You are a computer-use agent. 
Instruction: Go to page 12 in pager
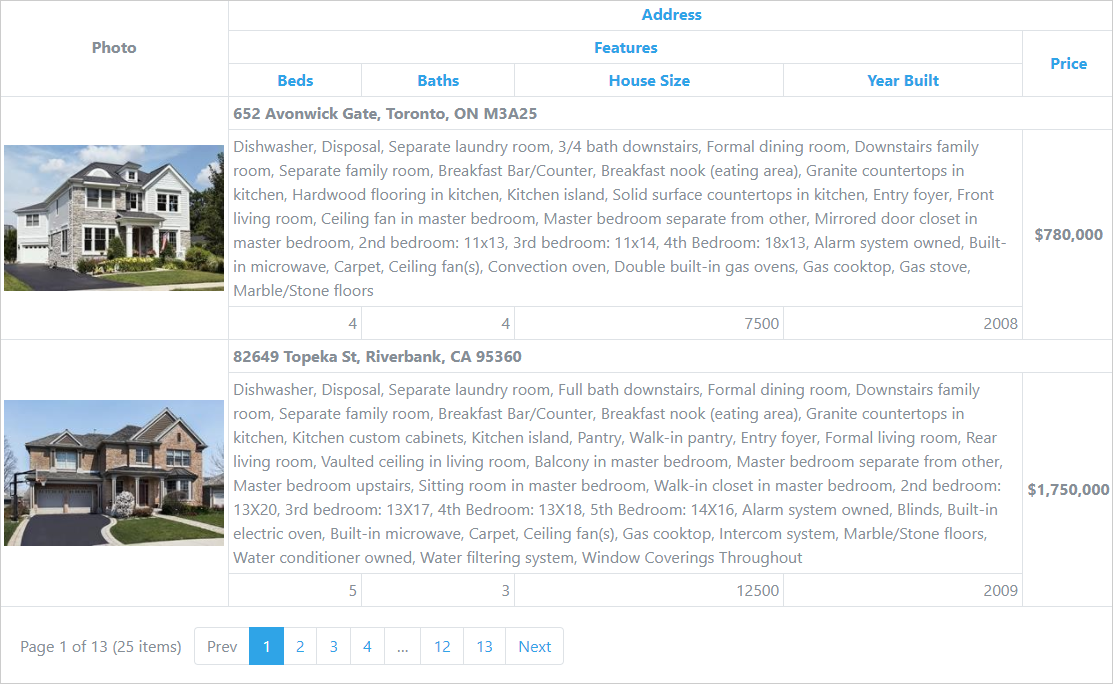pyautogui.click(x=442, y=646)
